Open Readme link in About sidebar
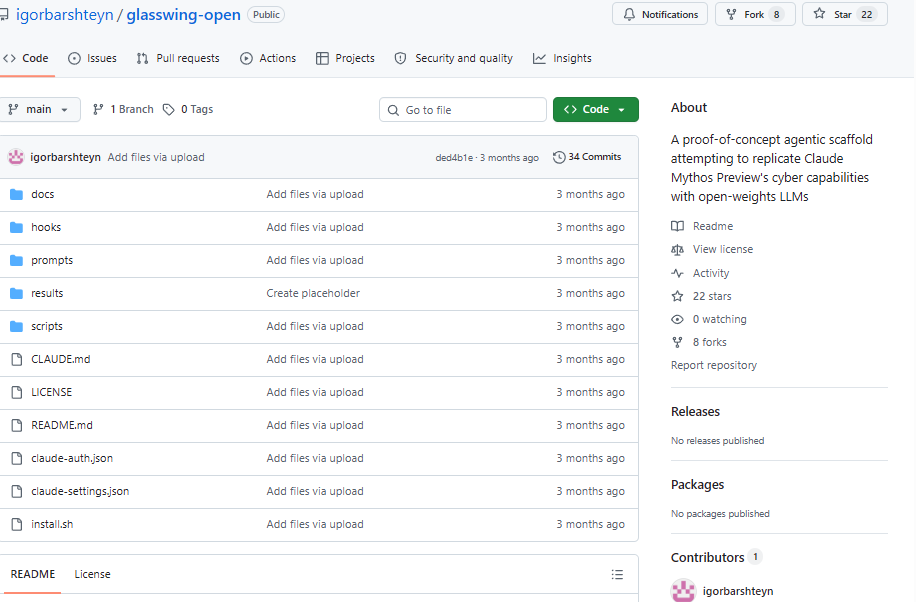The image size is (916, 602). (702, 226)
